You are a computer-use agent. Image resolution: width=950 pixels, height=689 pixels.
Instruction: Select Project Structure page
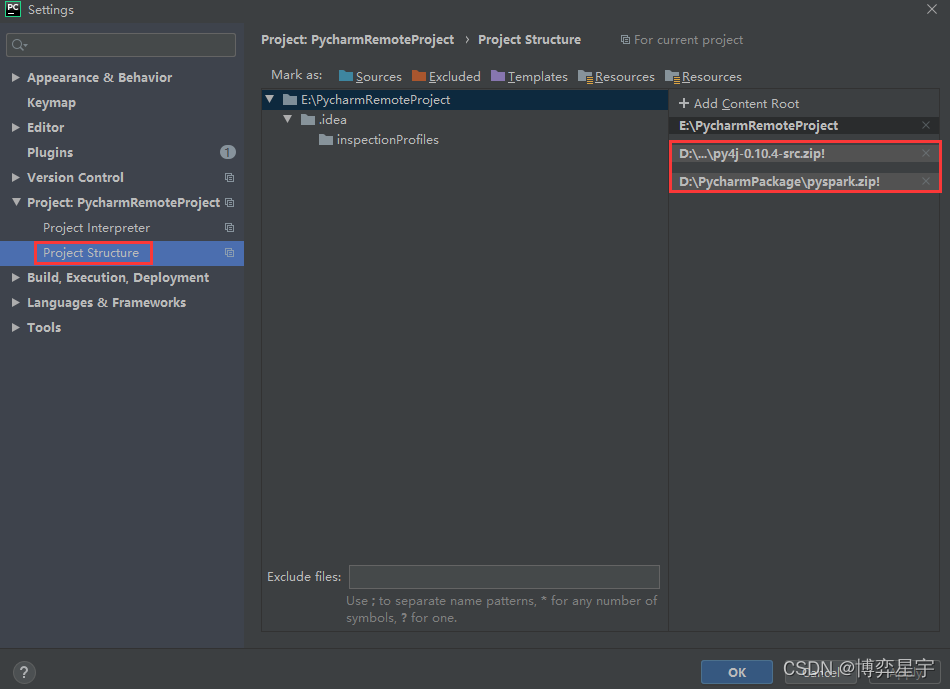(x=91, y=253)
